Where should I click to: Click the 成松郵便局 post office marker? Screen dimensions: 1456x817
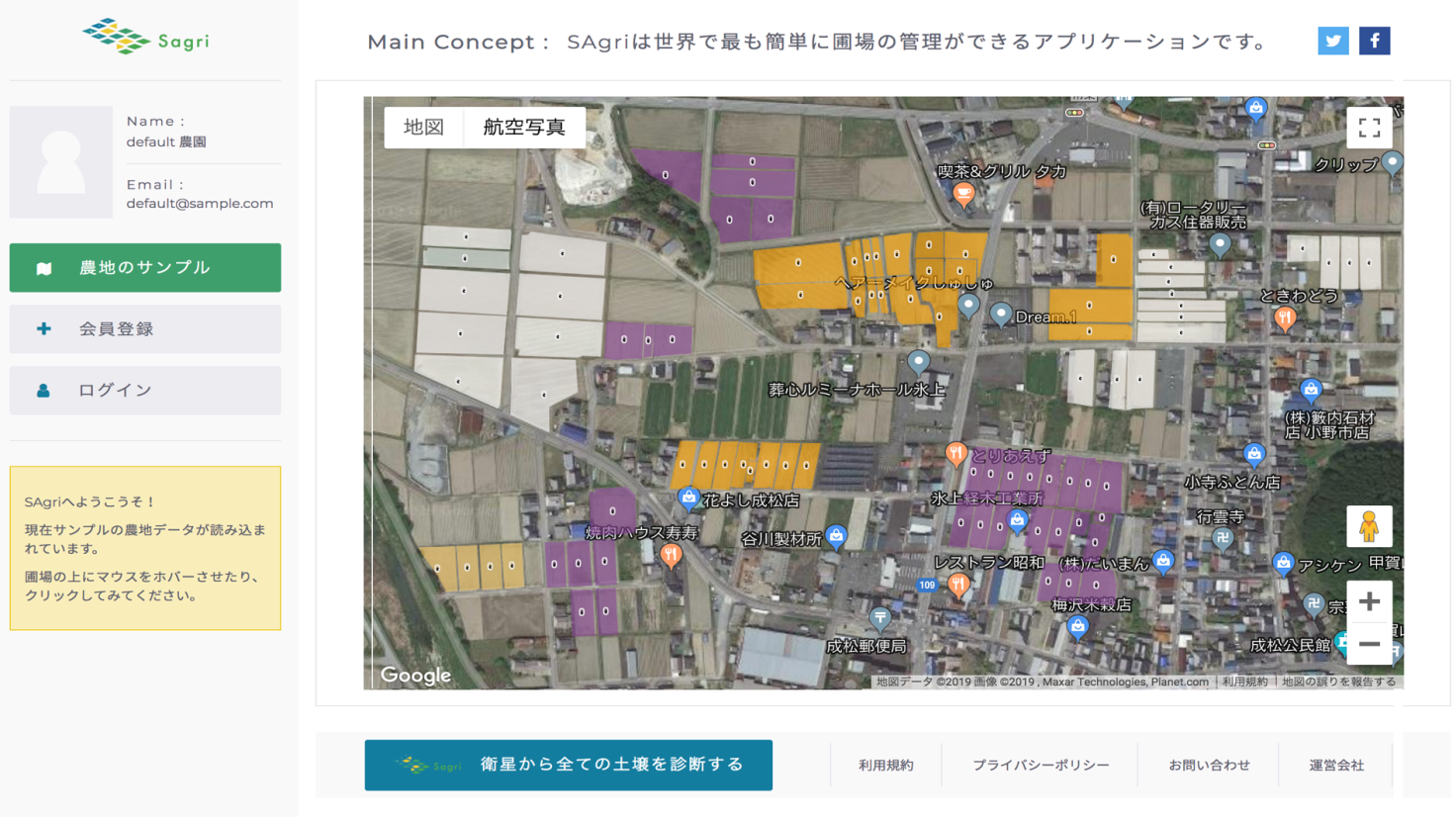coord(879,619)
